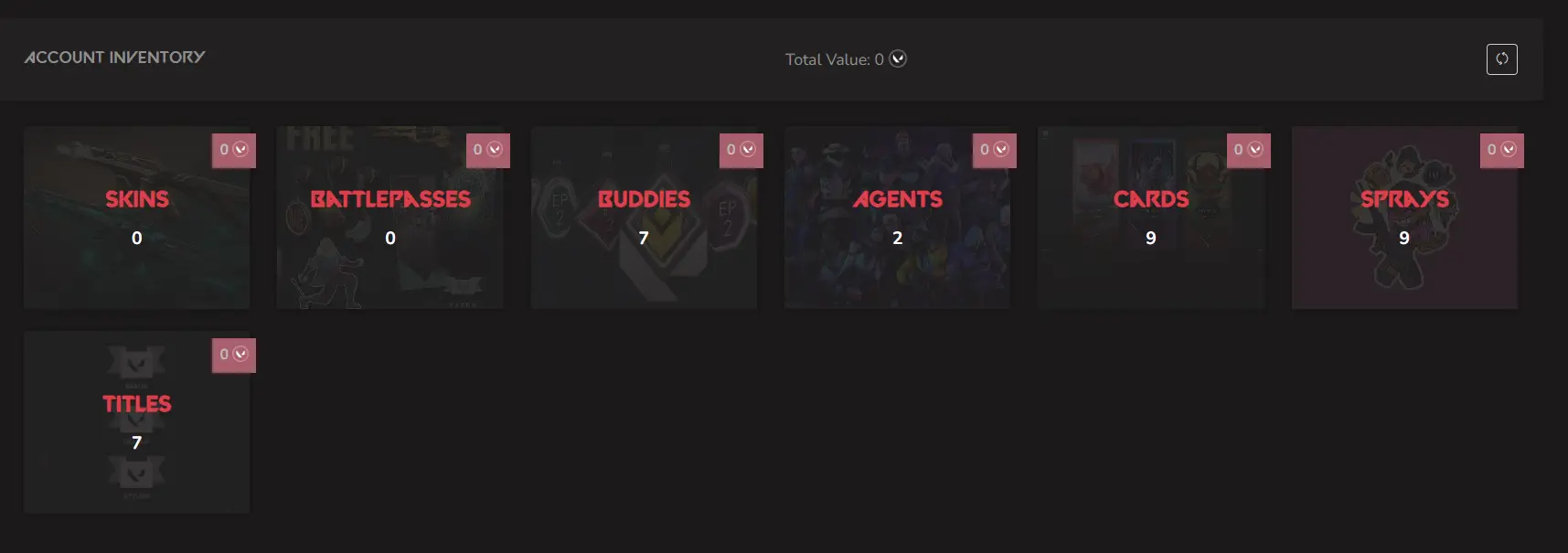Open the Sprays category
This screenshot has width=1568, height=553.
[1404, 218]
